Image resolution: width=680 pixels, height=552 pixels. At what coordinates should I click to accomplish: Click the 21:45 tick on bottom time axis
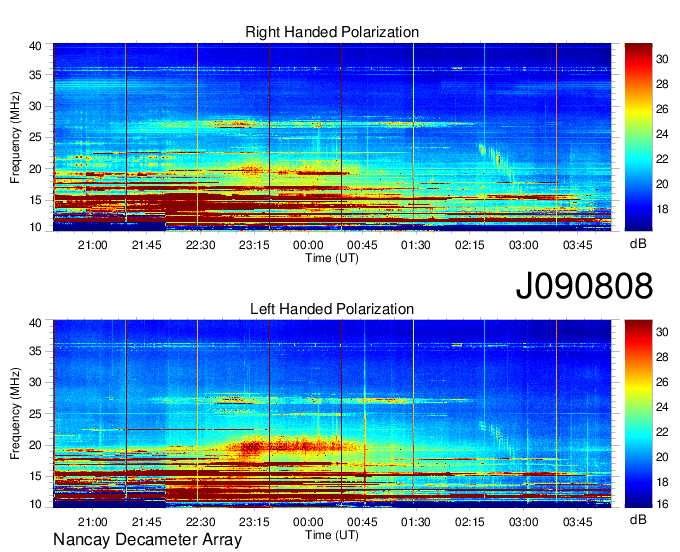click(x=147, y=522)
